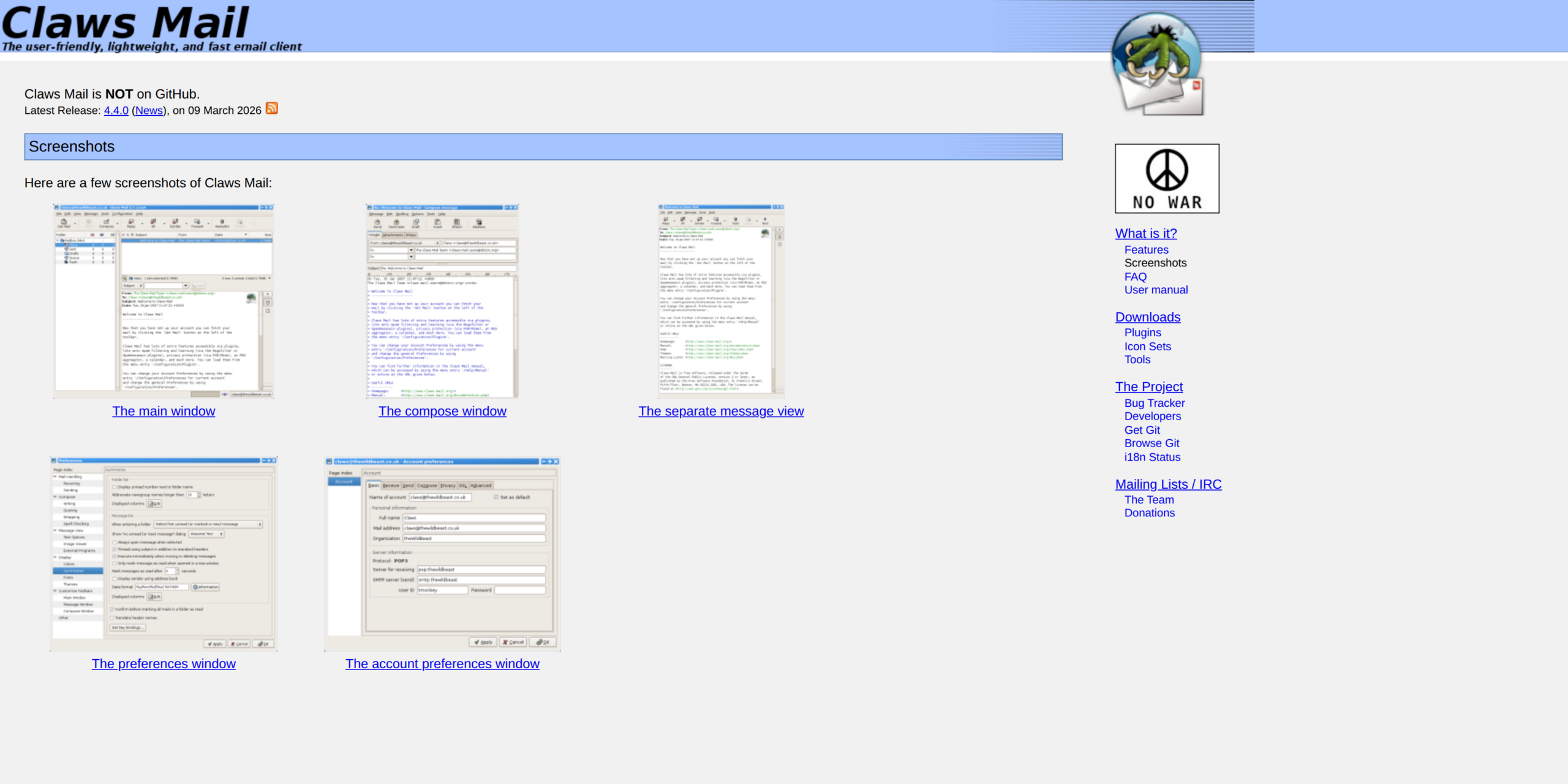
Task: Open the compose window thumbnail
Action: [442, 301]
